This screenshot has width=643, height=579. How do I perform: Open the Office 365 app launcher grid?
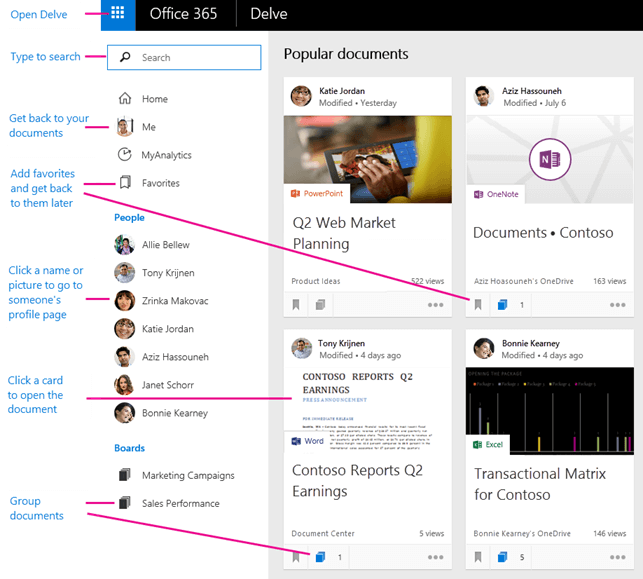pyautogui.click(x=118, y=14)
